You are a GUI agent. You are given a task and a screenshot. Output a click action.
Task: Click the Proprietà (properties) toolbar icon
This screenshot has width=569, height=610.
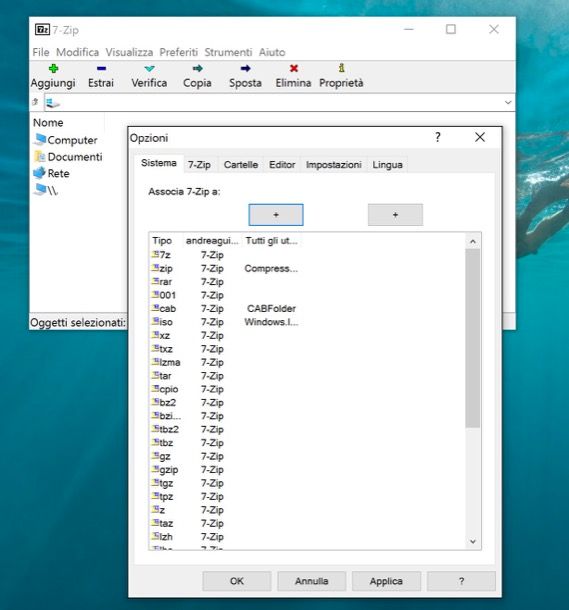tap(341, 68)
